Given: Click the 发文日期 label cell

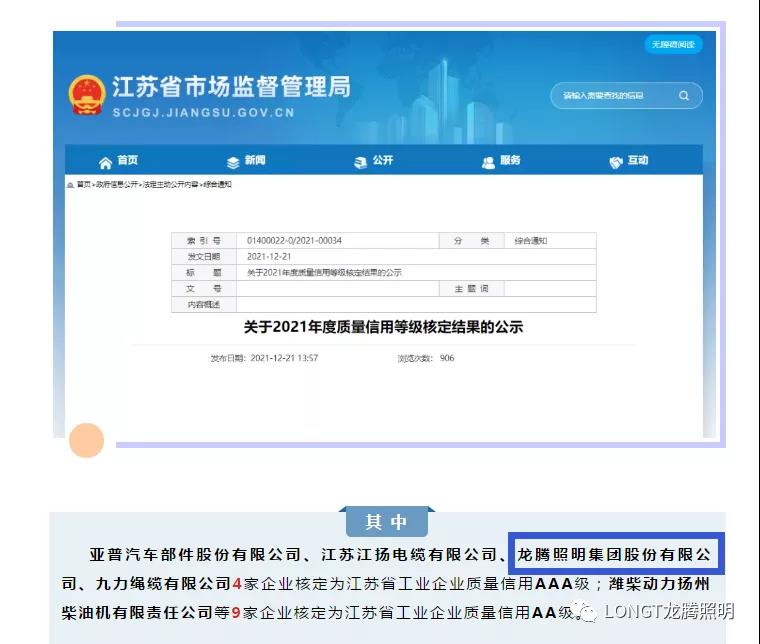Looking at the screenshot, I should tap(204, 257).
